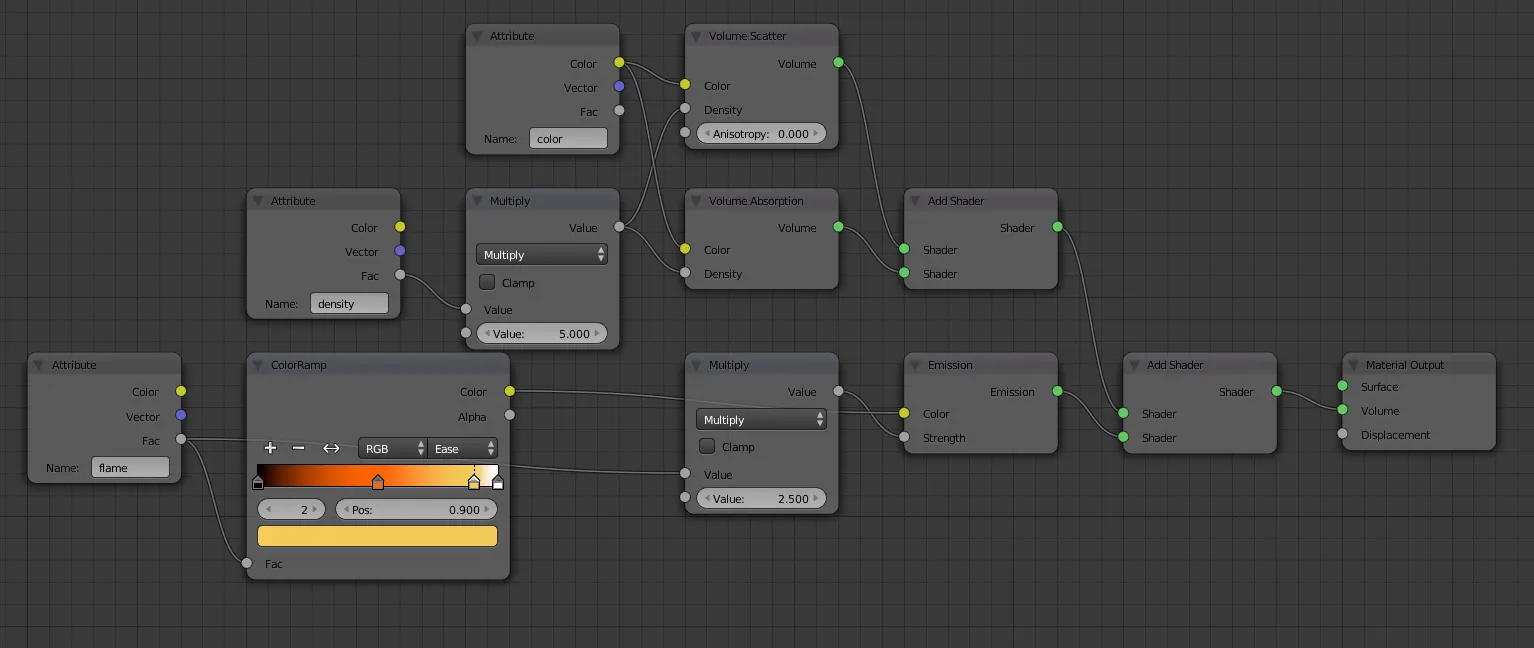Open the Ease interpolation dropdown in ColorRamp
The image size is (1534, 648).
tap(463, 449)
